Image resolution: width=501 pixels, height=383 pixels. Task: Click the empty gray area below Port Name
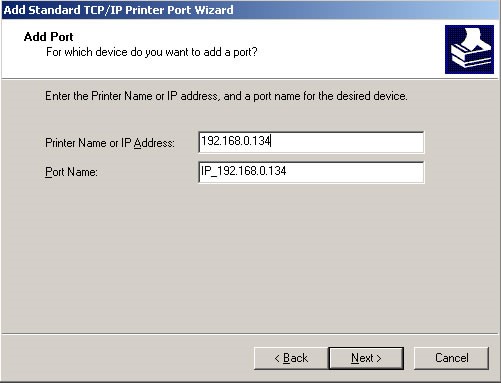pyautogui.click(x=250, y=257)
